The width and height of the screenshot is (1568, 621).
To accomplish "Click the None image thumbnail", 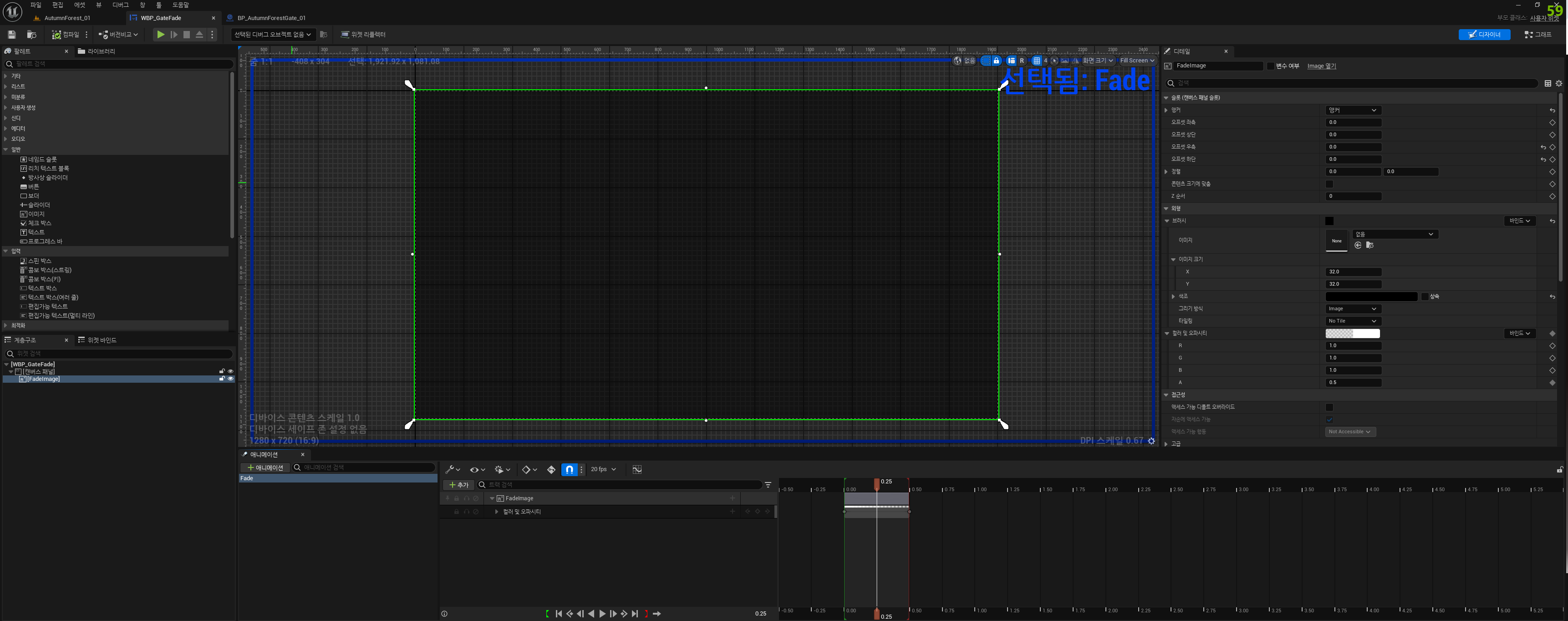I will pos(1337,241).
